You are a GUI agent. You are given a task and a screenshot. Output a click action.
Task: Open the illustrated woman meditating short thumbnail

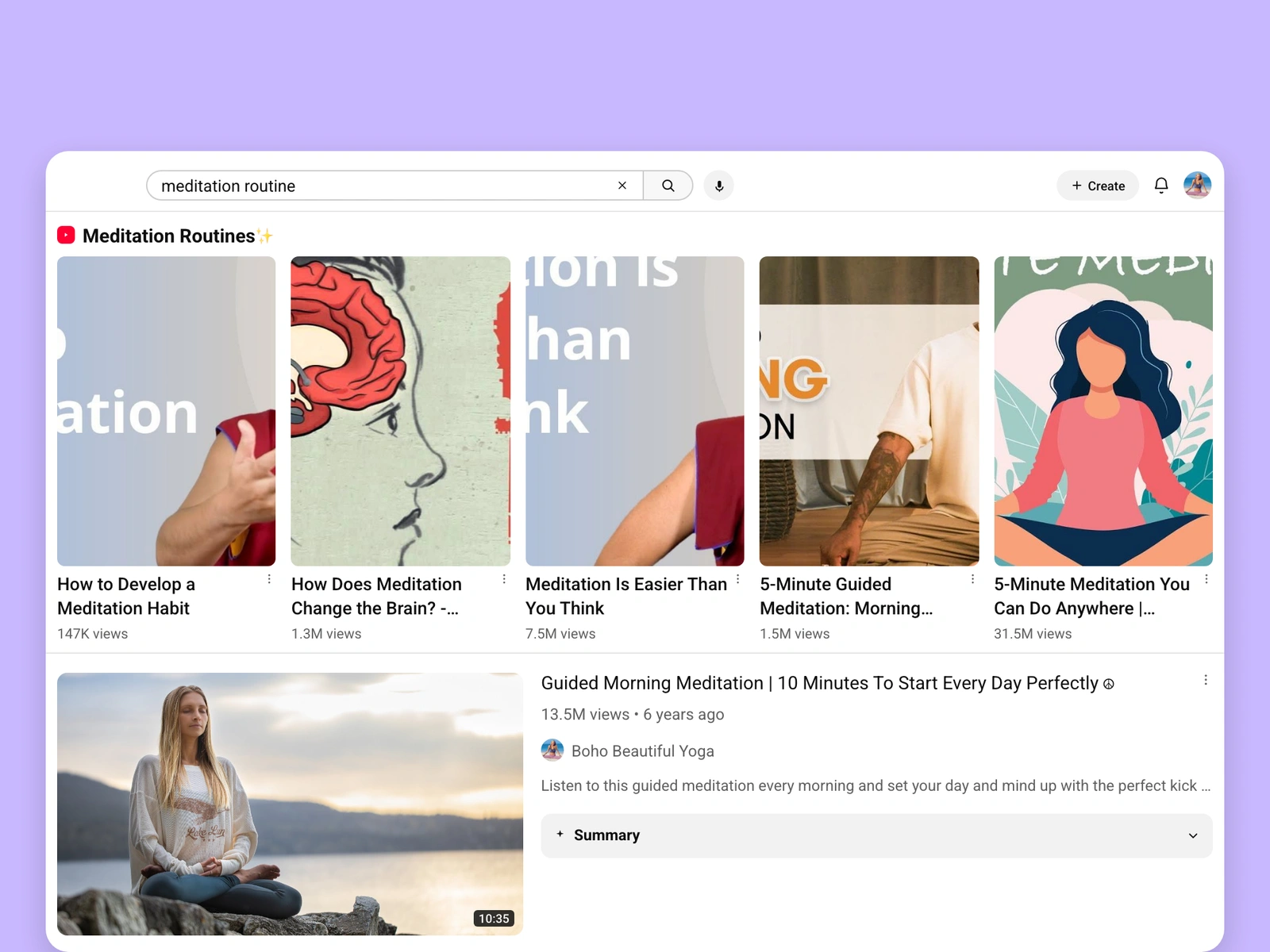point(1103,411)
